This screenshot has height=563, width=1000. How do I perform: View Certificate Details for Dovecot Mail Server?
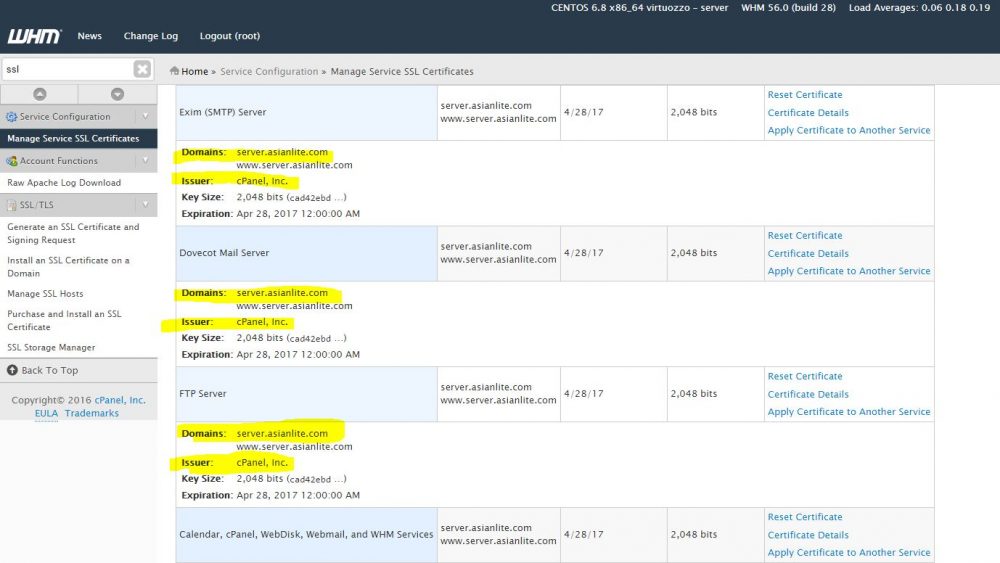[808, 253]
